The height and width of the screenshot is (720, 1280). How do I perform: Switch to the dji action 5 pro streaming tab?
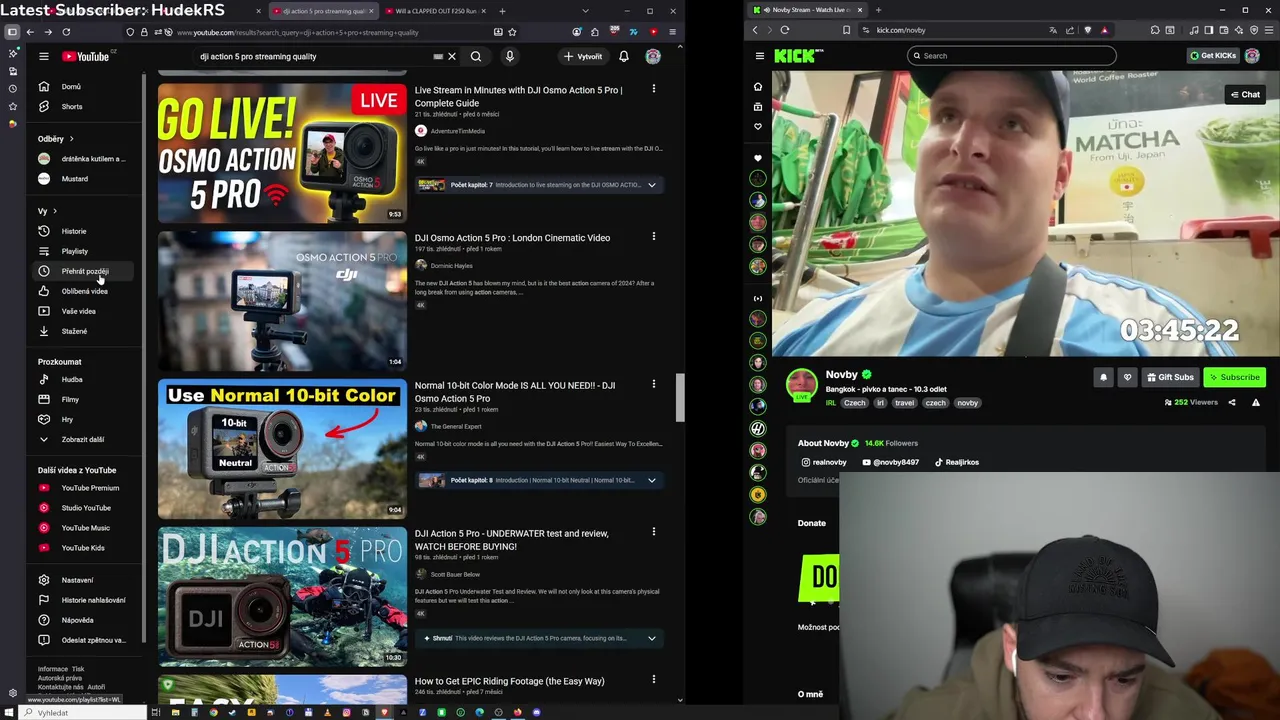point(322,11)
